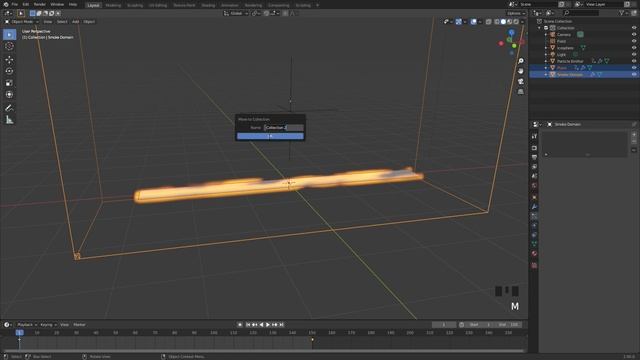
Task: Hide the Particle Emitter object in outliner
Action: point(634,61)
